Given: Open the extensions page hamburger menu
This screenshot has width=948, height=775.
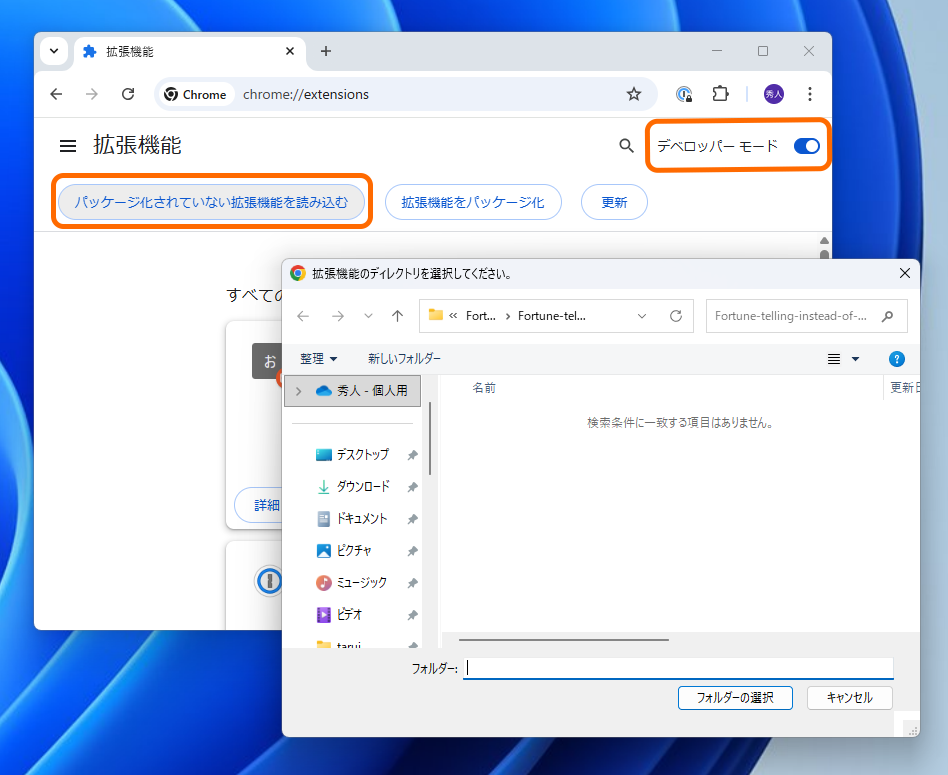Looking at the screenshot, I should click(x=67, y=145).
